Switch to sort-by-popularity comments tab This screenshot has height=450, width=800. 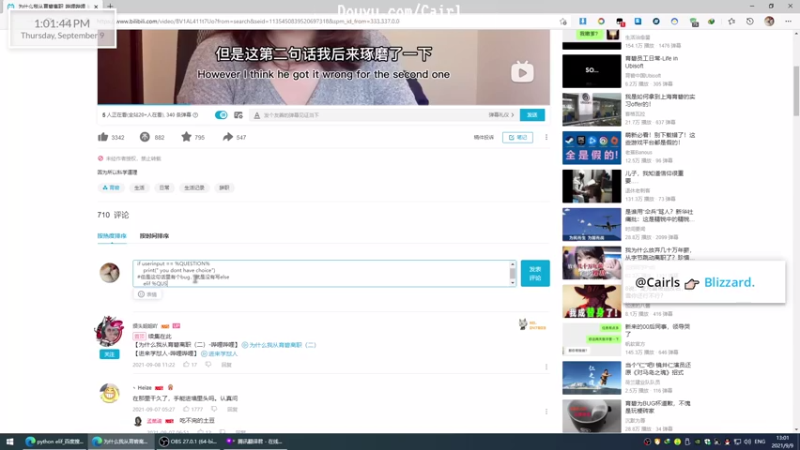pyautogui.click(x=112, y=236)
